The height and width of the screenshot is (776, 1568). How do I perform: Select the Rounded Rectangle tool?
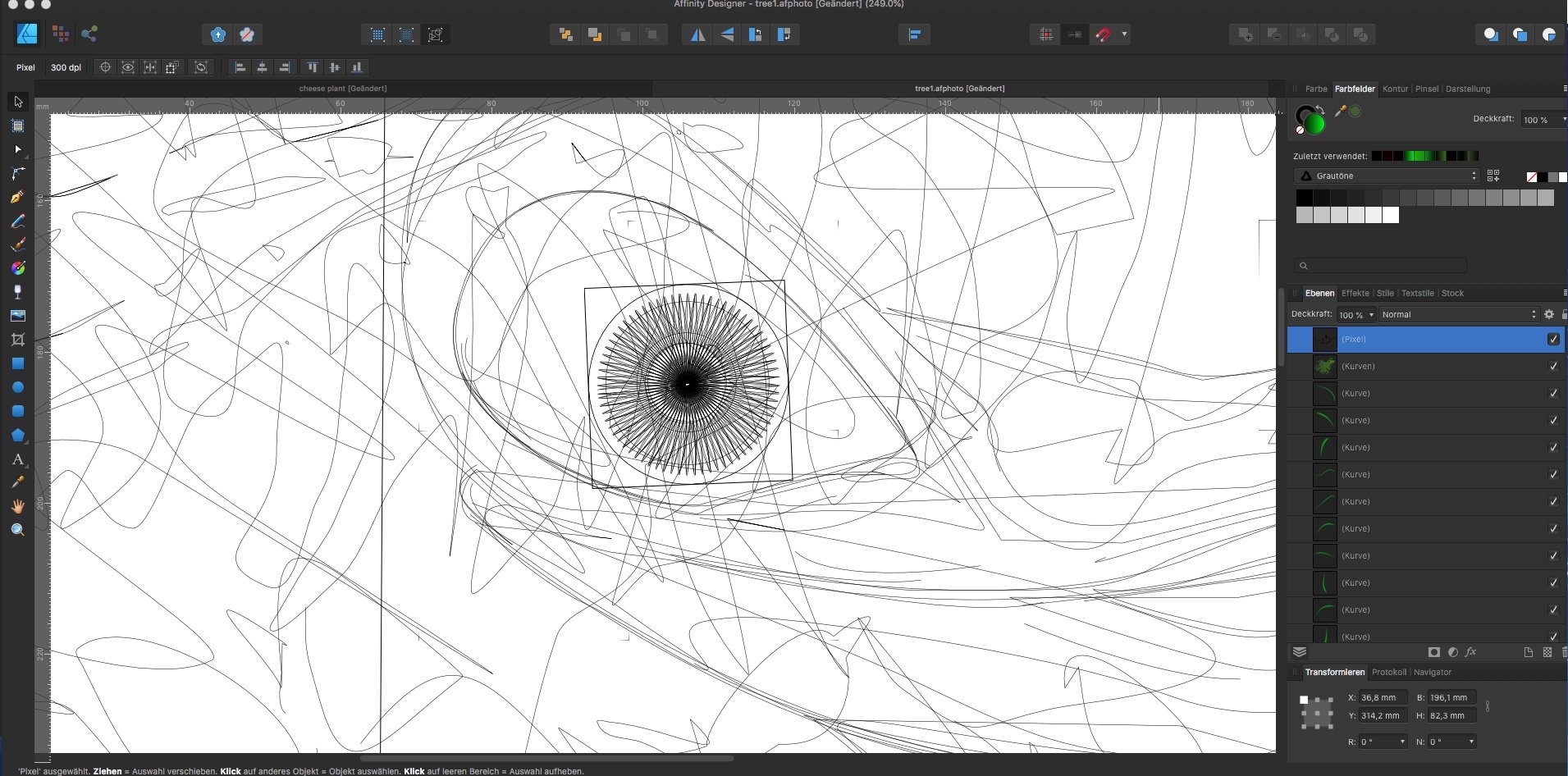(x=18, y=411)
